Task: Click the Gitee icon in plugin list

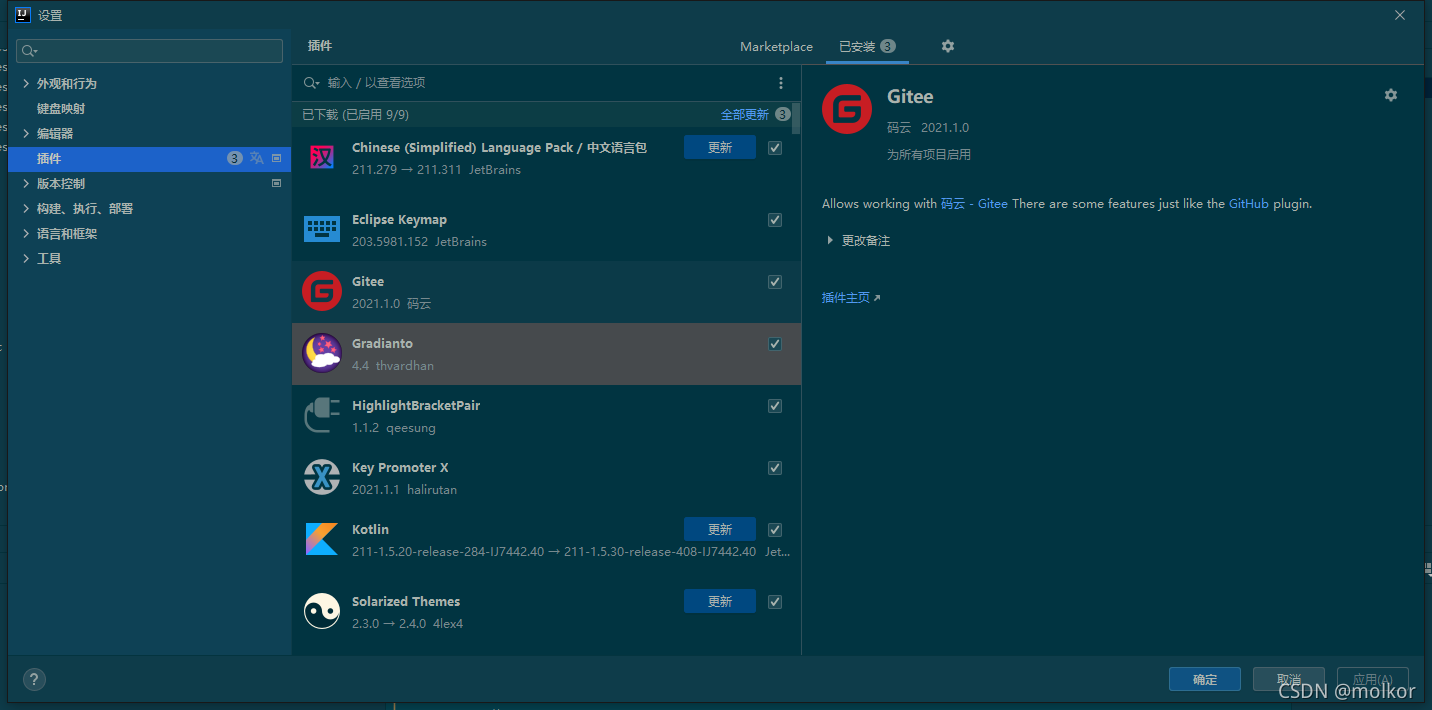Action: (322, 291)
